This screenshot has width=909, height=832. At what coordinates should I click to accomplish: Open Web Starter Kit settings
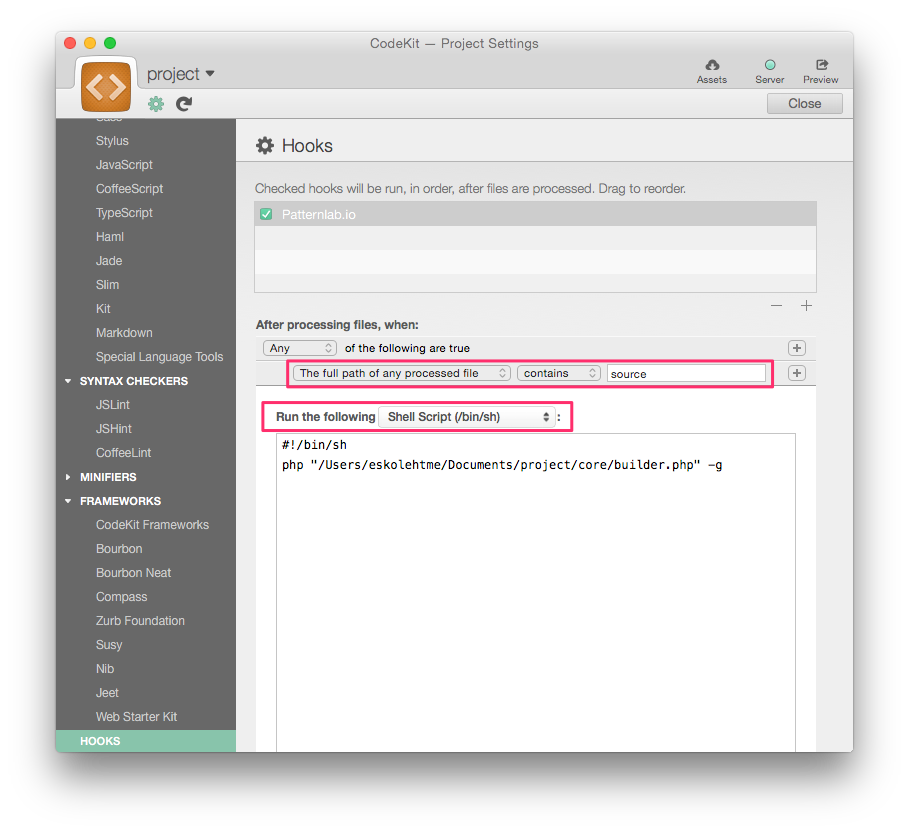pyautogui.click(x=136, y=717)
